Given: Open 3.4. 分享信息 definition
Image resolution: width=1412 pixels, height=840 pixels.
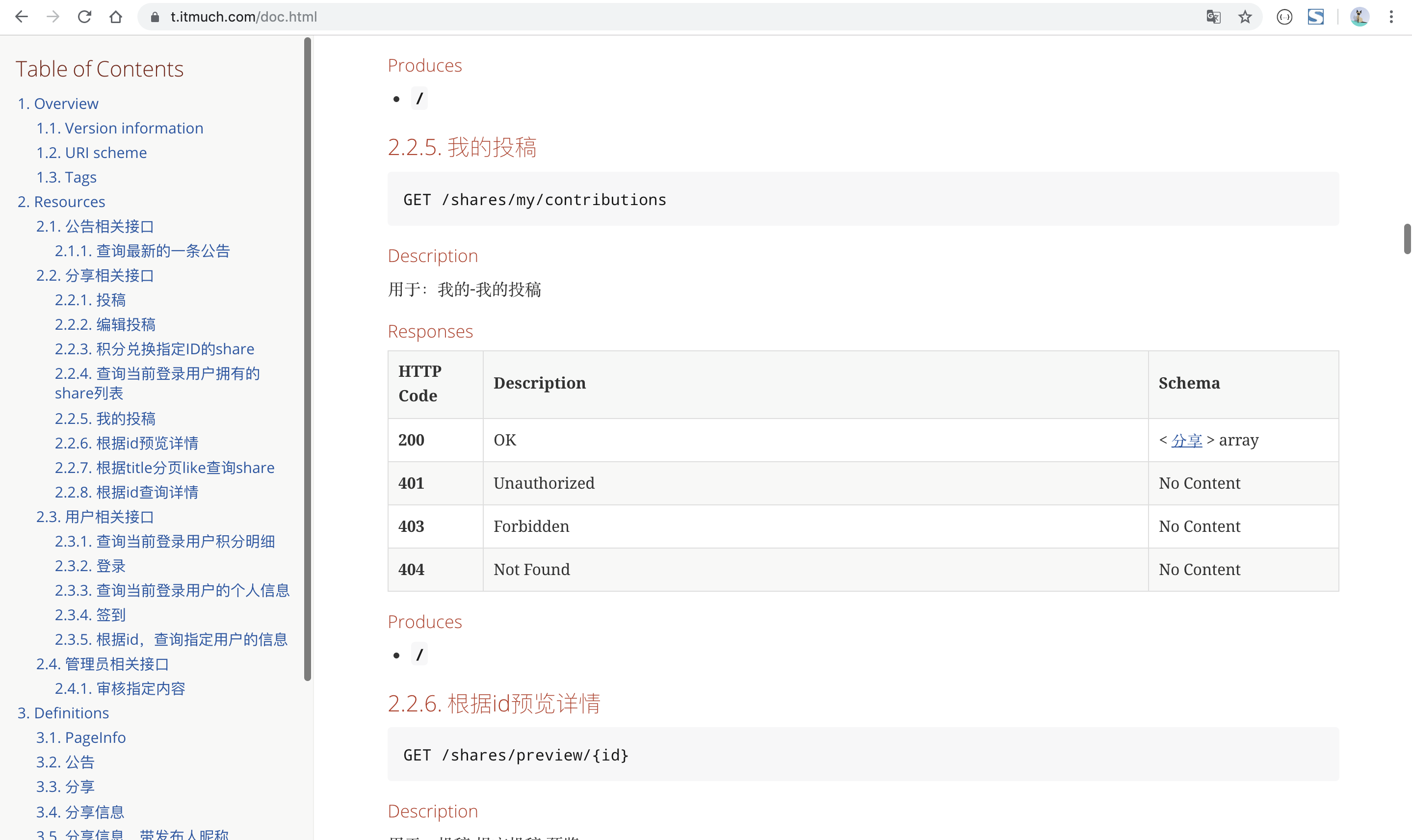Looking at the screenshot, I should point(80,812).
